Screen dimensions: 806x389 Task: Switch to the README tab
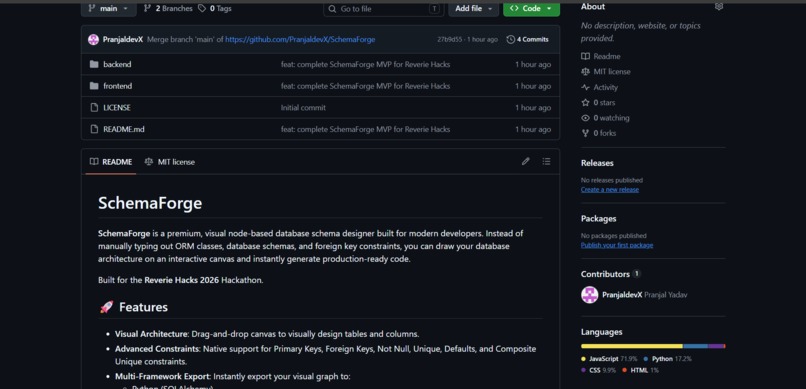(111, 162)
